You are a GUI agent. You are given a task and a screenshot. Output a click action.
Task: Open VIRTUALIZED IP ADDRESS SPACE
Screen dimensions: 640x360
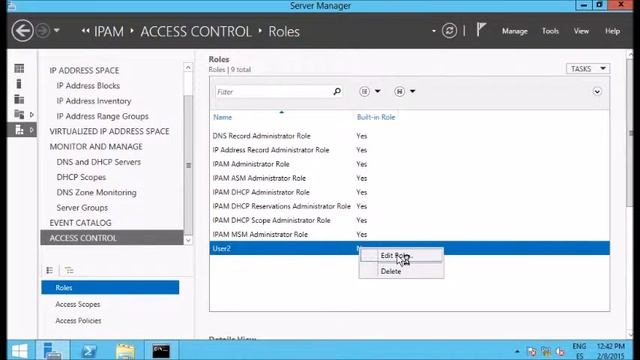(x=109, y=131)
